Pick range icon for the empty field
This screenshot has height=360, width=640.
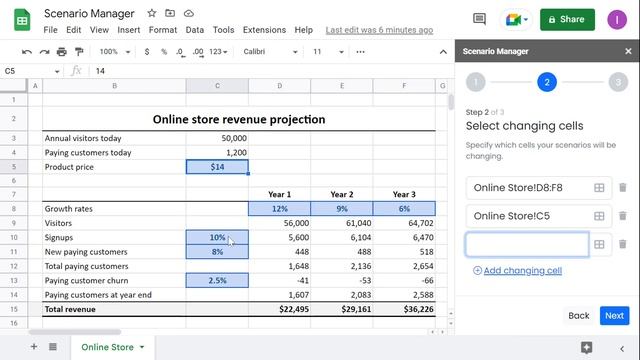599,244
